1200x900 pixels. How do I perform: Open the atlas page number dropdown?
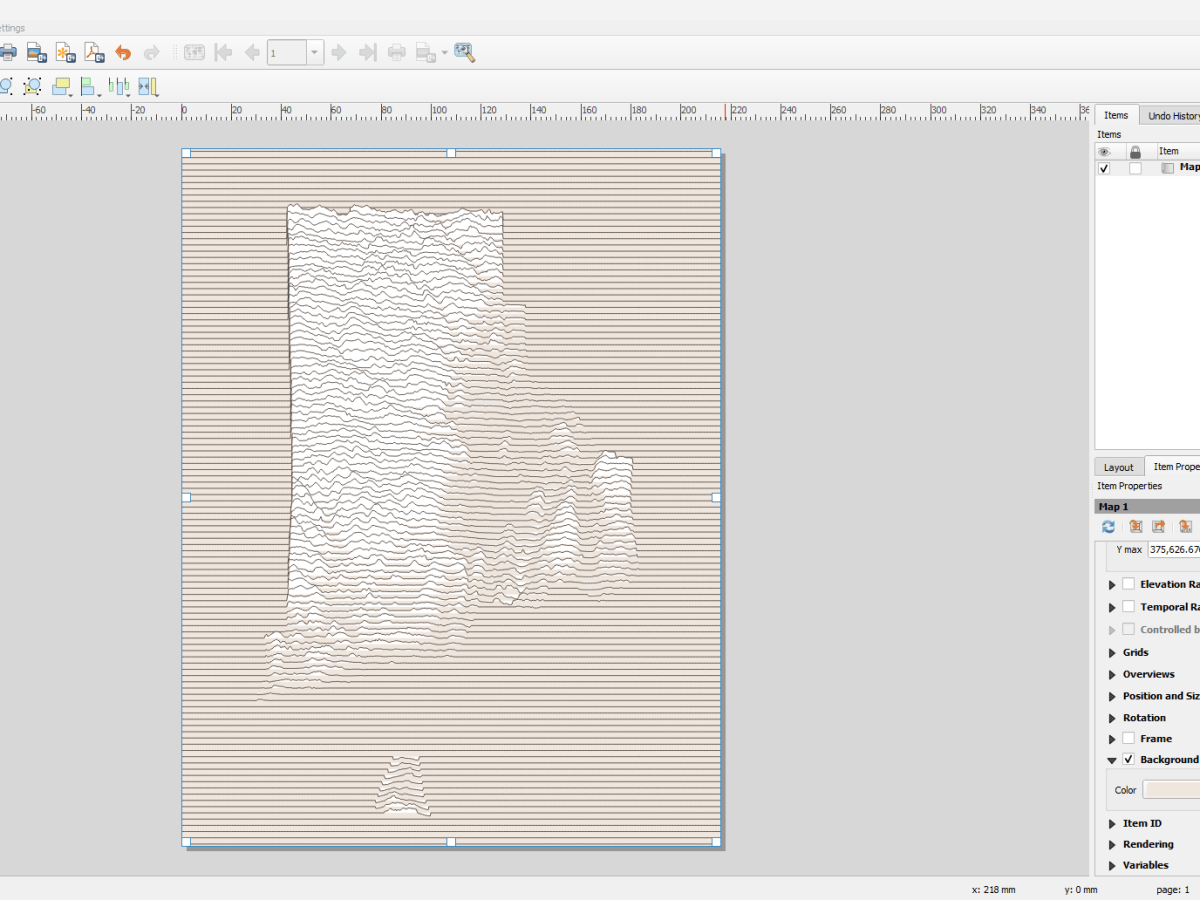click(313, 52)
